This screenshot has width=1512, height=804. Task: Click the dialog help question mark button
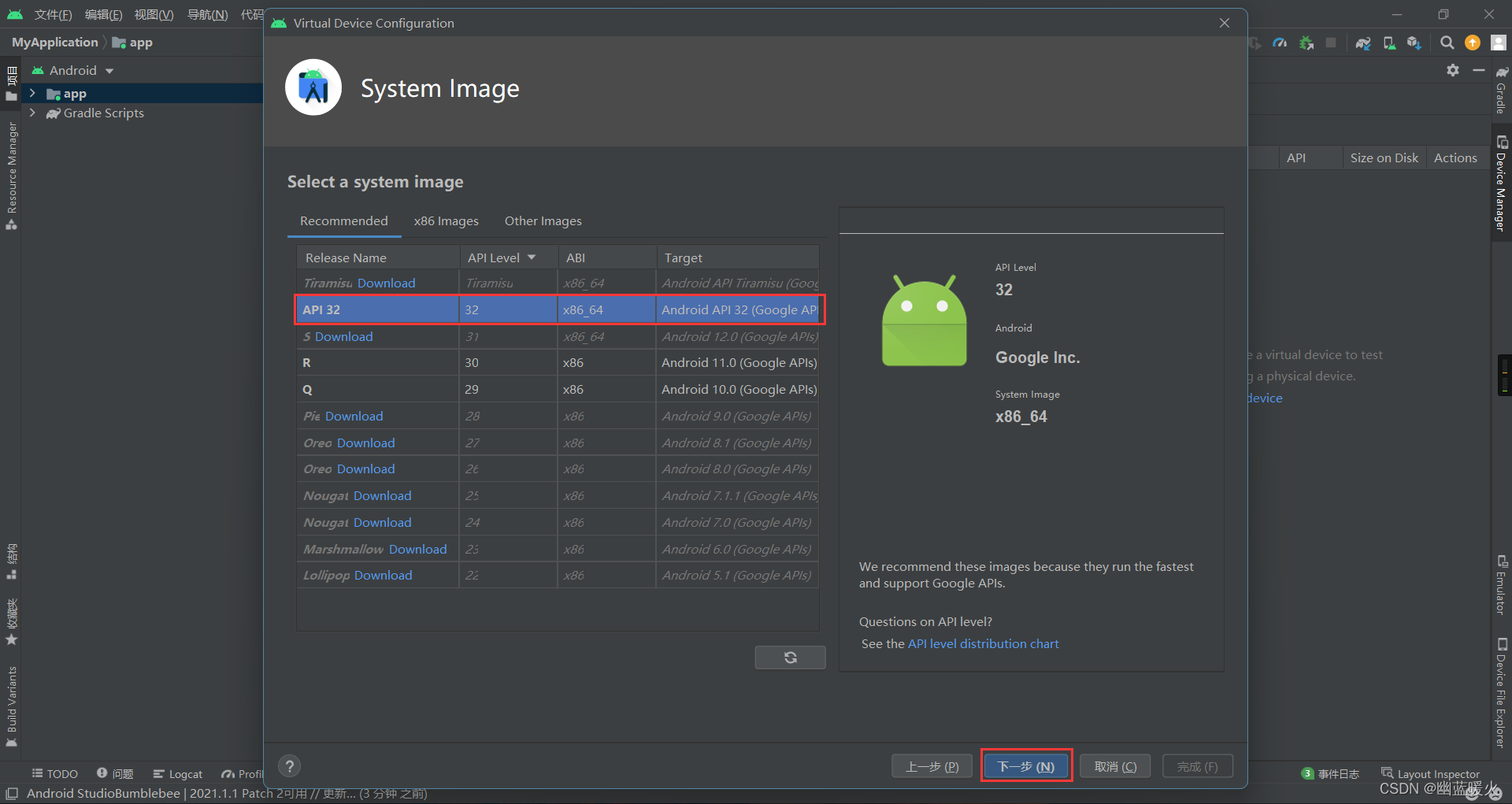[x=290, y=765]
